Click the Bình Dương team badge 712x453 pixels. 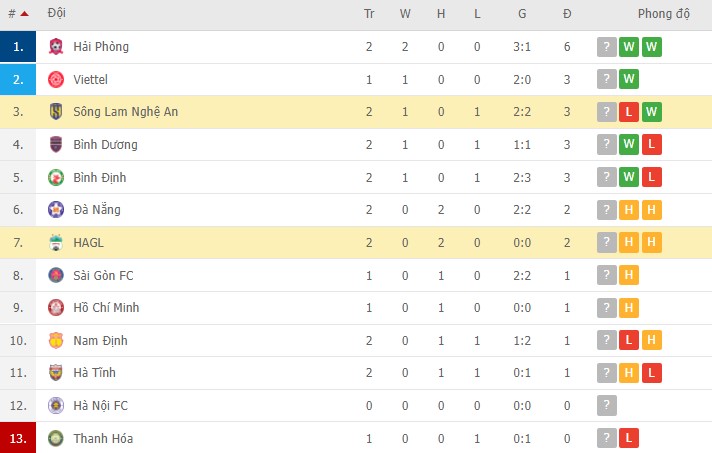pos(56,144)
